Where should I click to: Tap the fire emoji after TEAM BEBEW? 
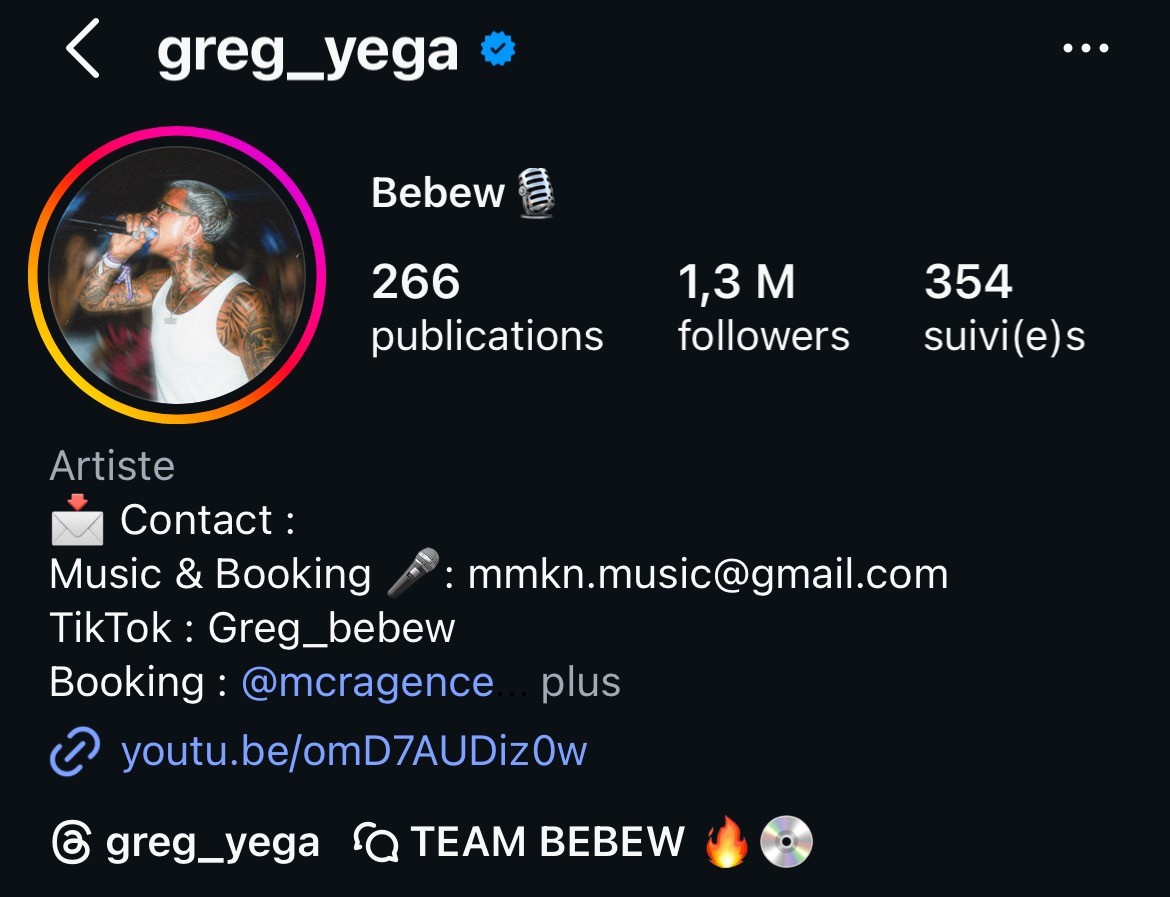727,843
